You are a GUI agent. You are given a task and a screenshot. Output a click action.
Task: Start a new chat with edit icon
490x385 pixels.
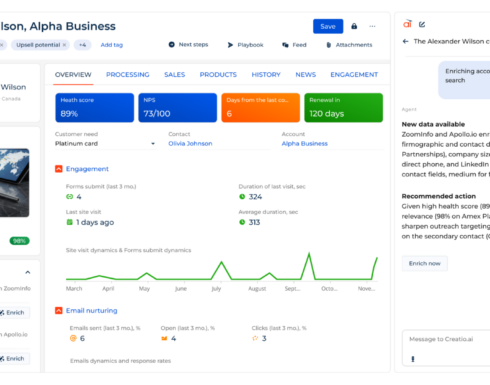[x=422, y=24]
